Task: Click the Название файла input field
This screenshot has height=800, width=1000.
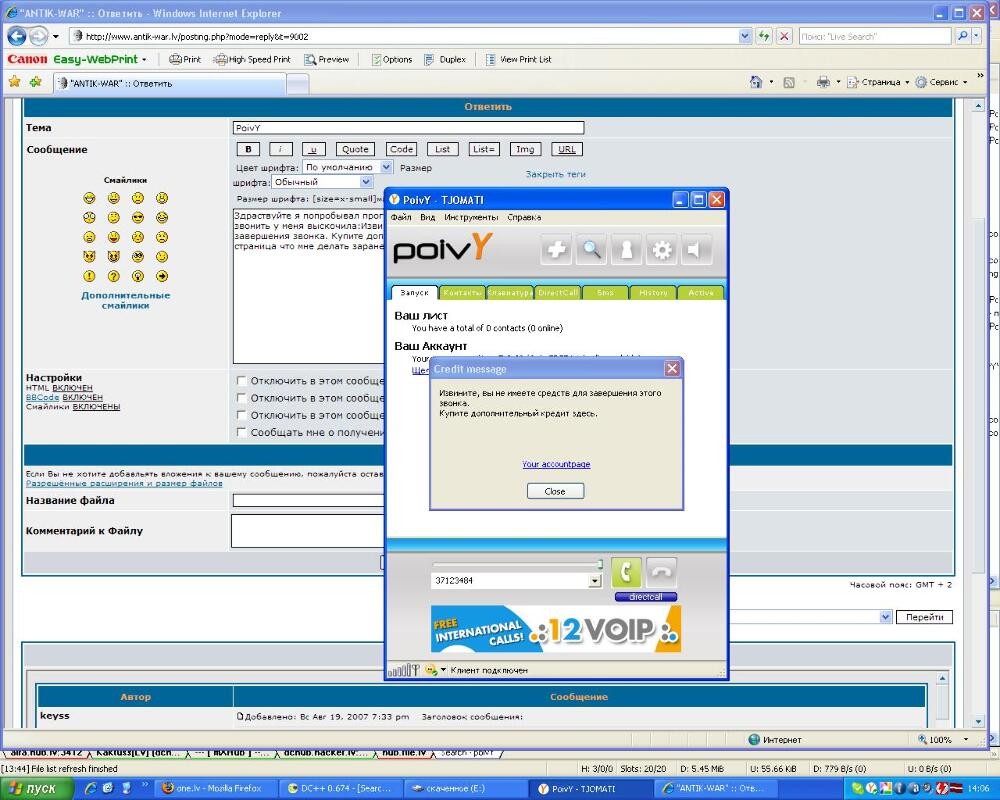Action: [x=309, y=501]
